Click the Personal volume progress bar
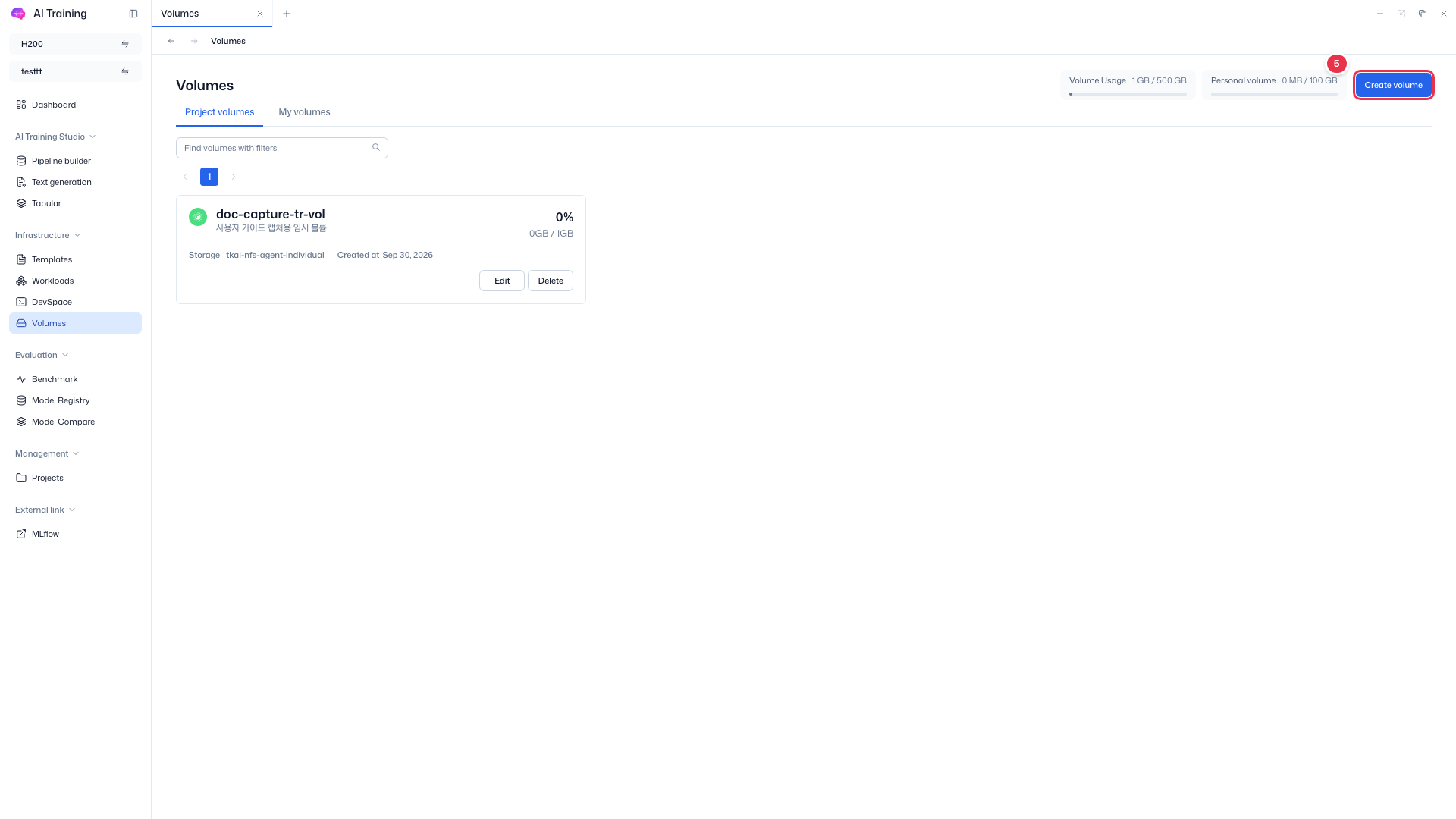The height and width of the screenshot is (819, 1456). (1274, 94)
